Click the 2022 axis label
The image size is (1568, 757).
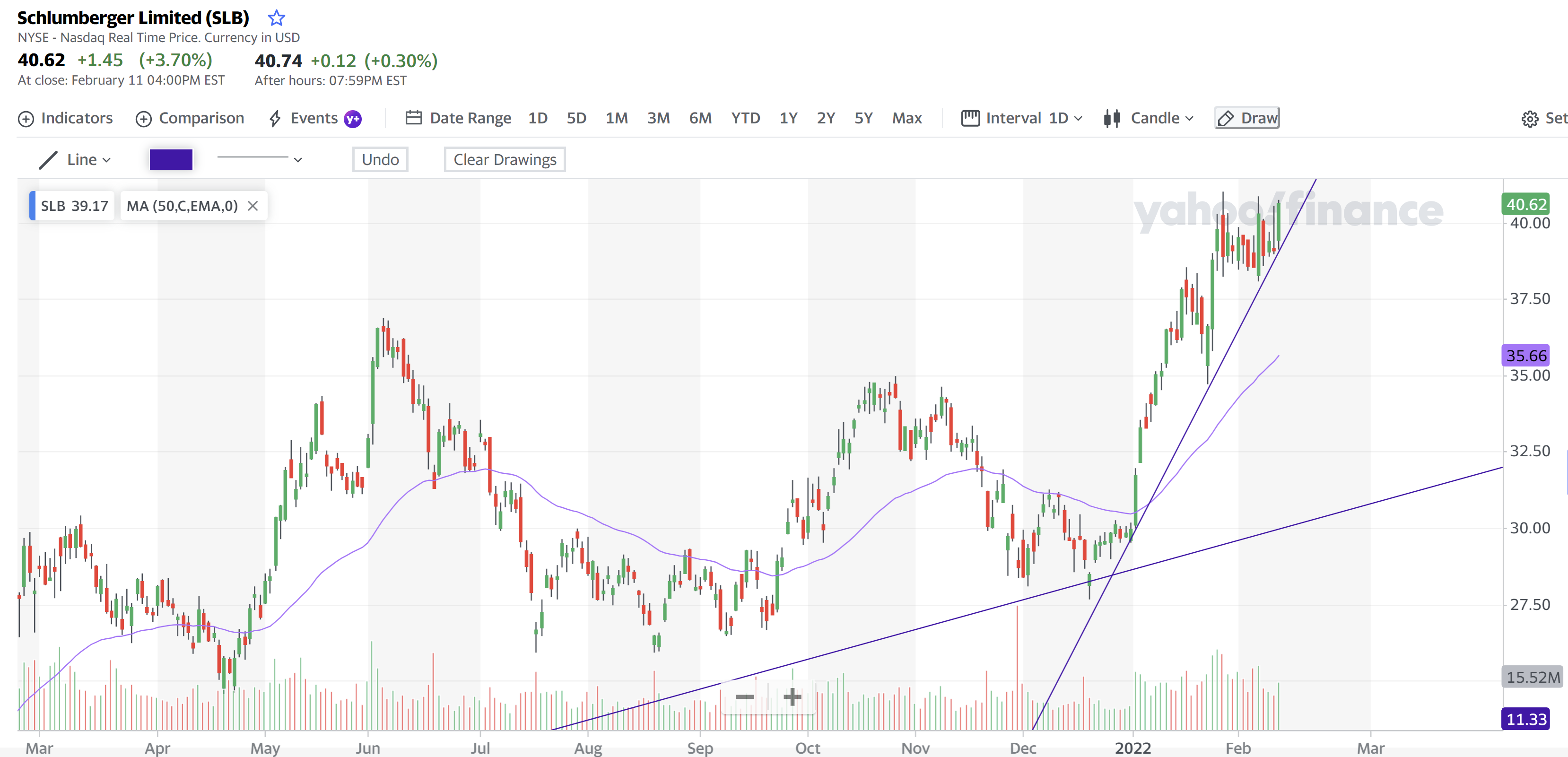[1133, 748]
